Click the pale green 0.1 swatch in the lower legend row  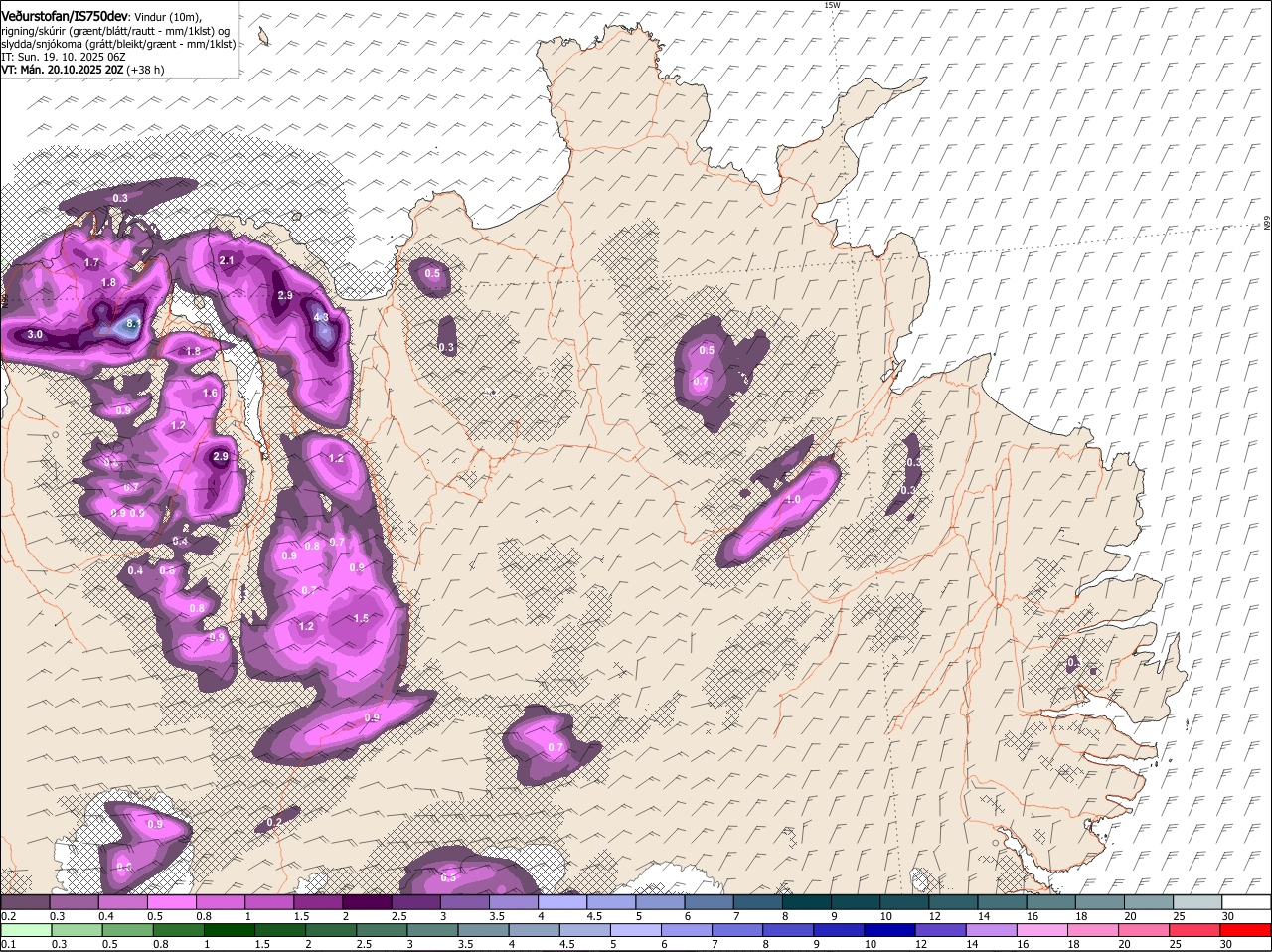click(x=26, y=931)
